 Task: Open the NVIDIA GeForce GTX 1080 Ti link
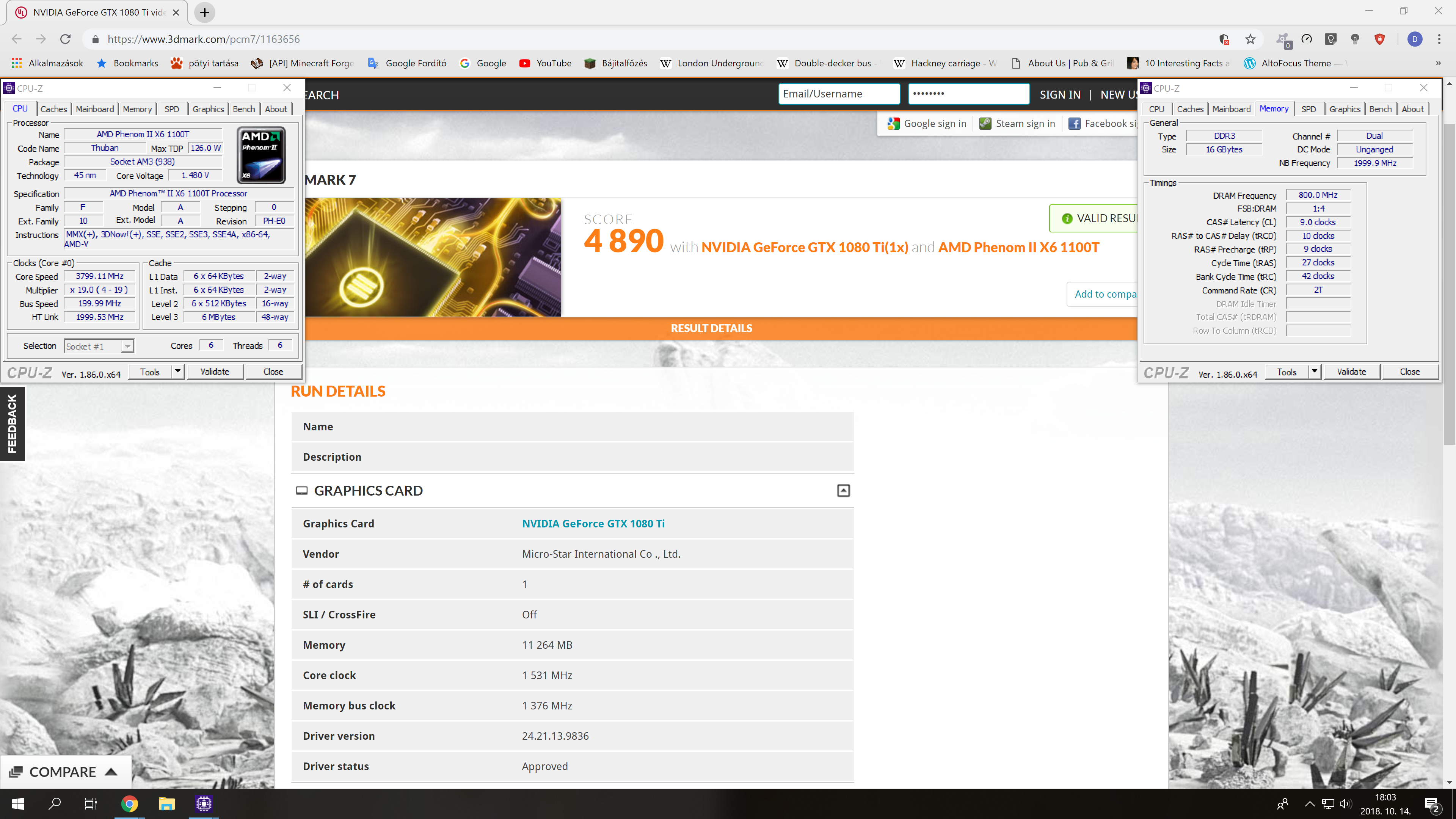coord(593,523)
